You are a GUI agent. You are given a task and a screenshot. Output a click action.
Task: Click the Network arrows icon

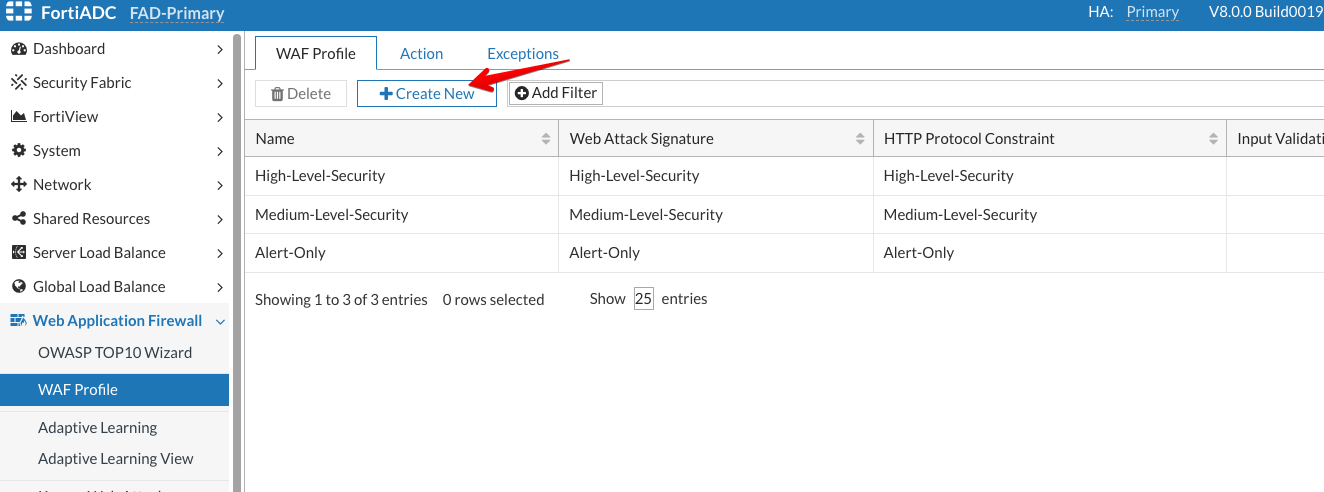pyautogui.click(x=18, y=185)
